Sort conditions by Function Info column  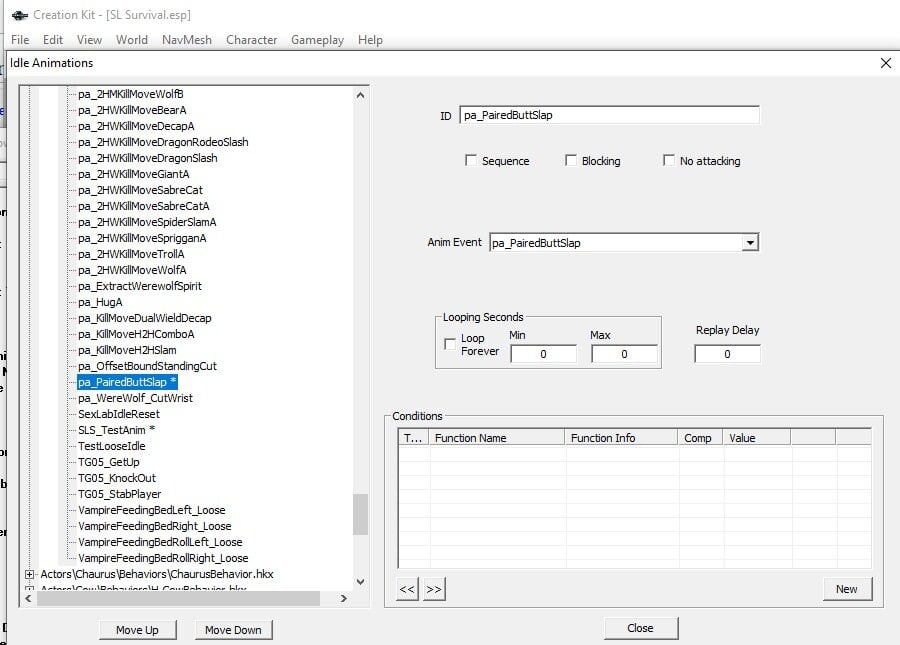621,438
